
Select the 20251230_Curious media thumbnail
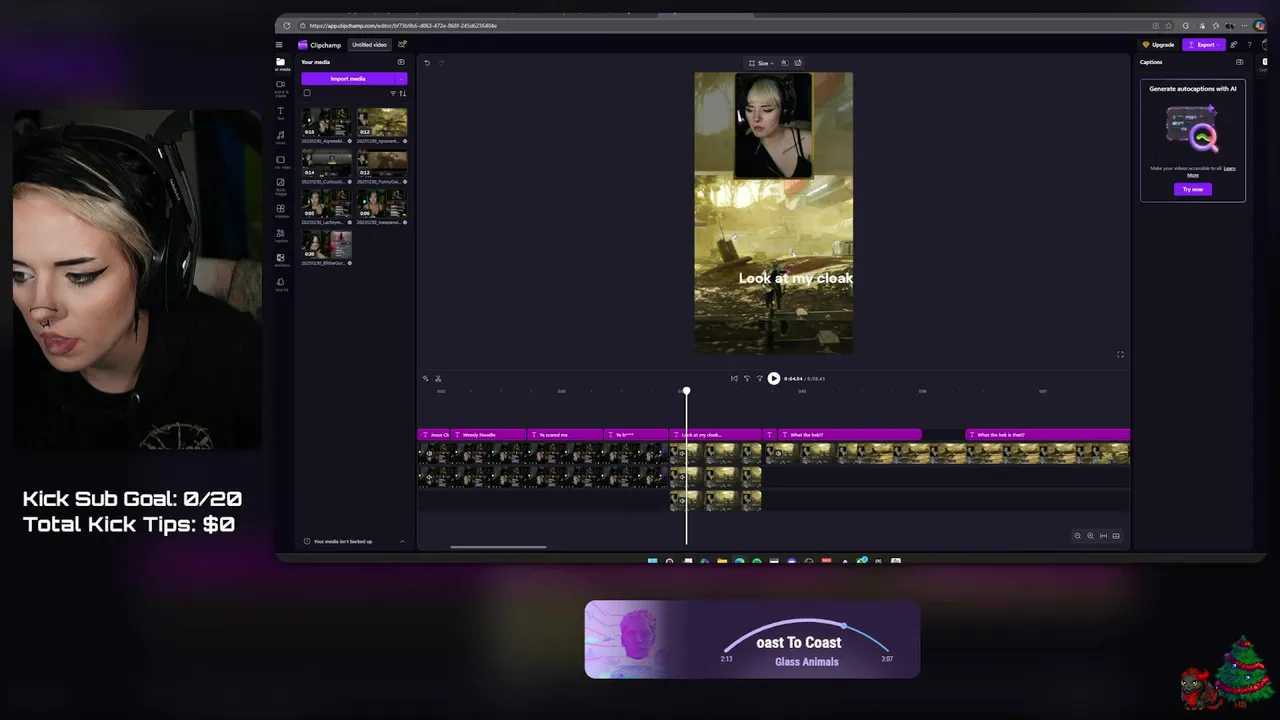327,163
